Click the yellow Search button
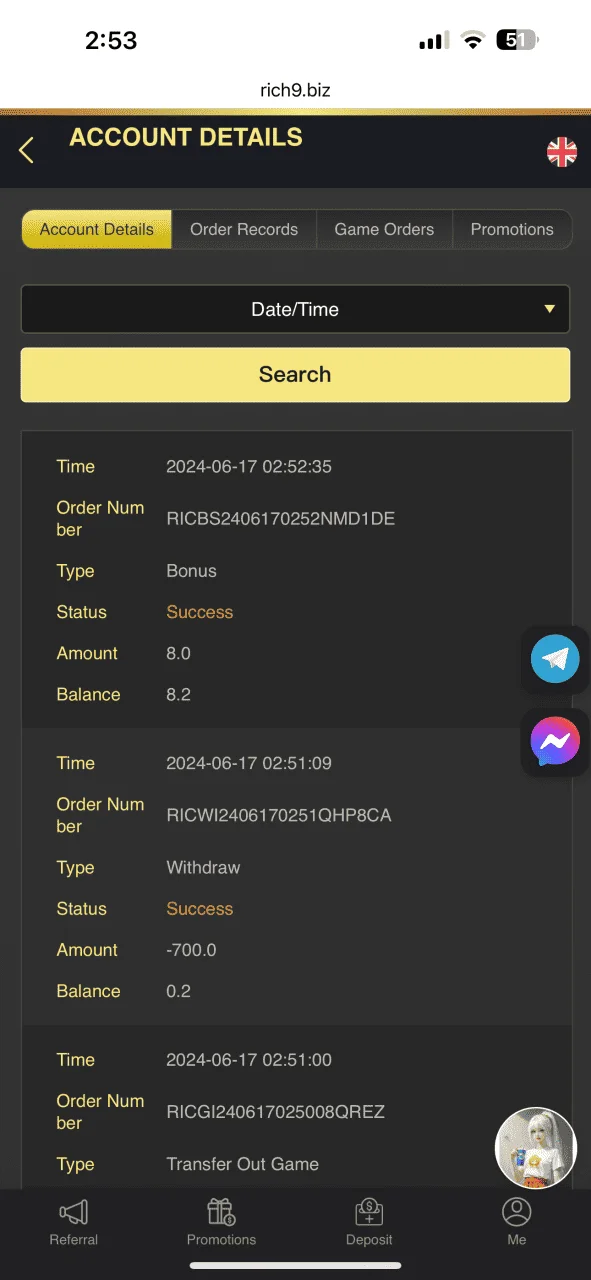The width and height of the screenshot is (591, 1280). tap(295, 374)
